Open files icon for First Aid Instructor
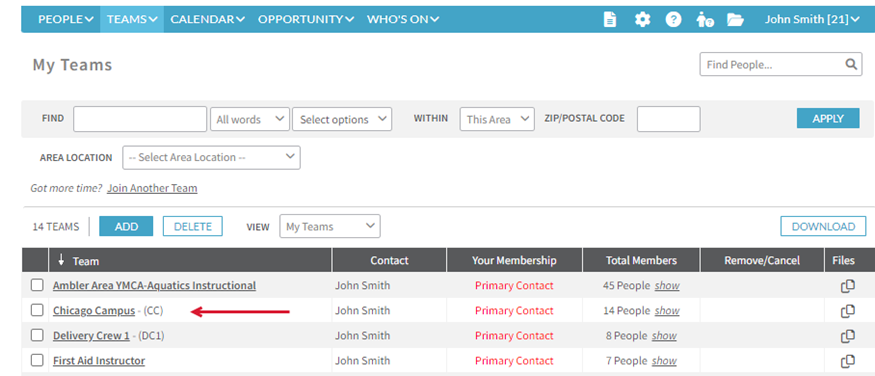 pyautogui.click(x=848, y=361)
